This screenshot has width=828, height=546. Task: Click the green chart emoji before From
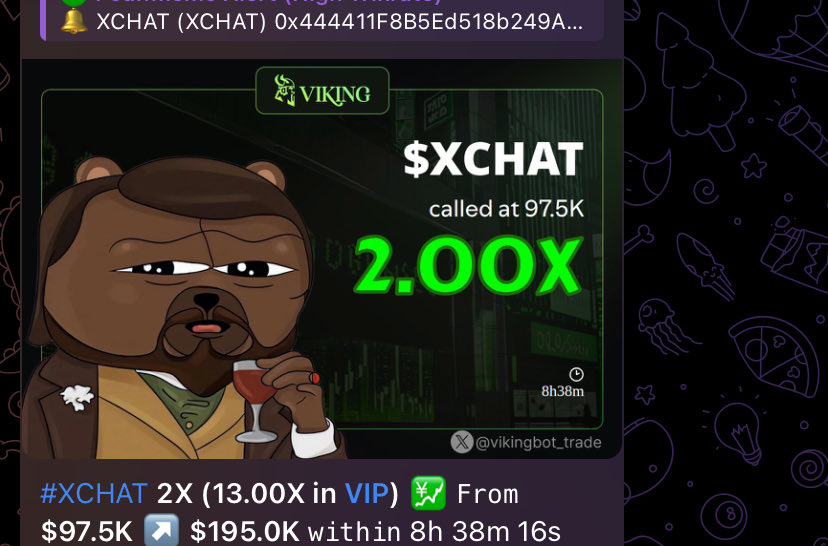[x=428, y=493]
